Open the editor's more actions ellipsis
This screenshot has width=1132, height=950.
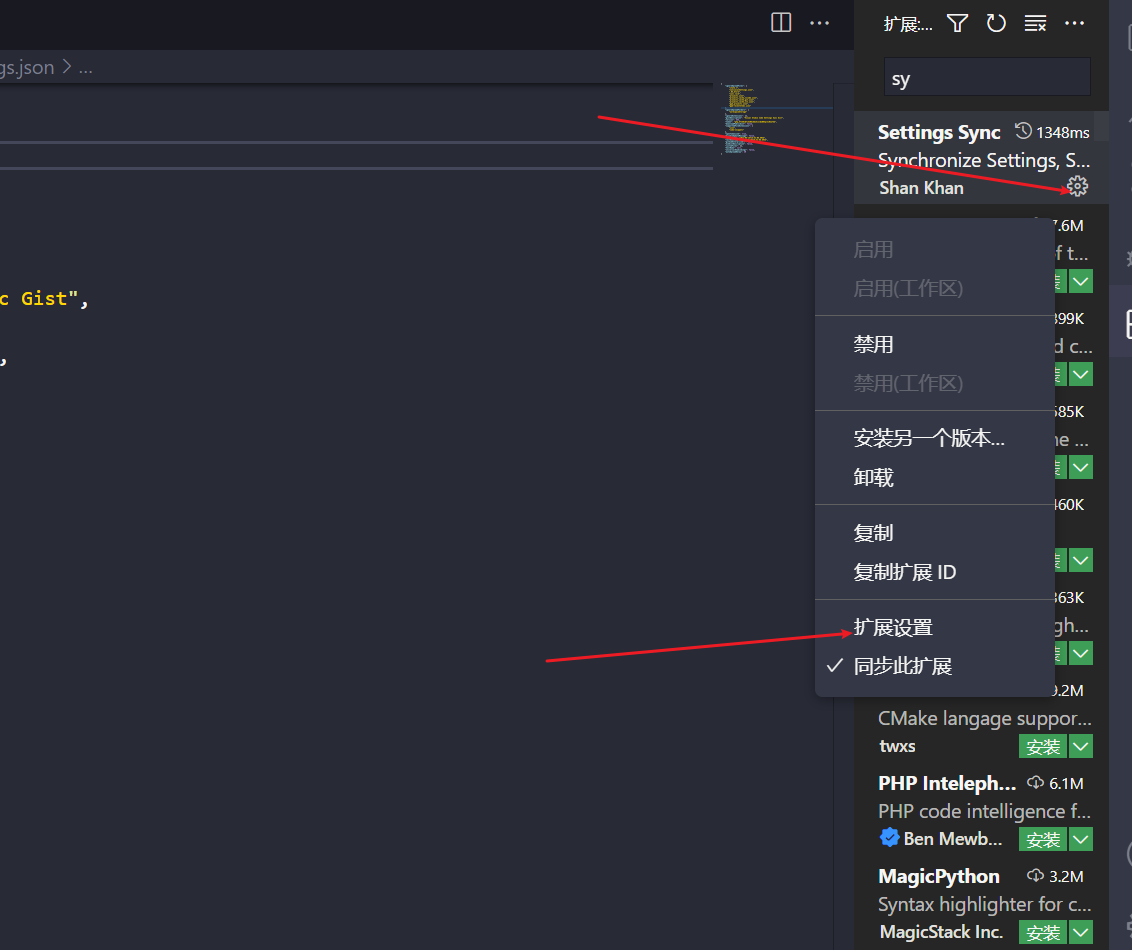click(x=820, y=23)
